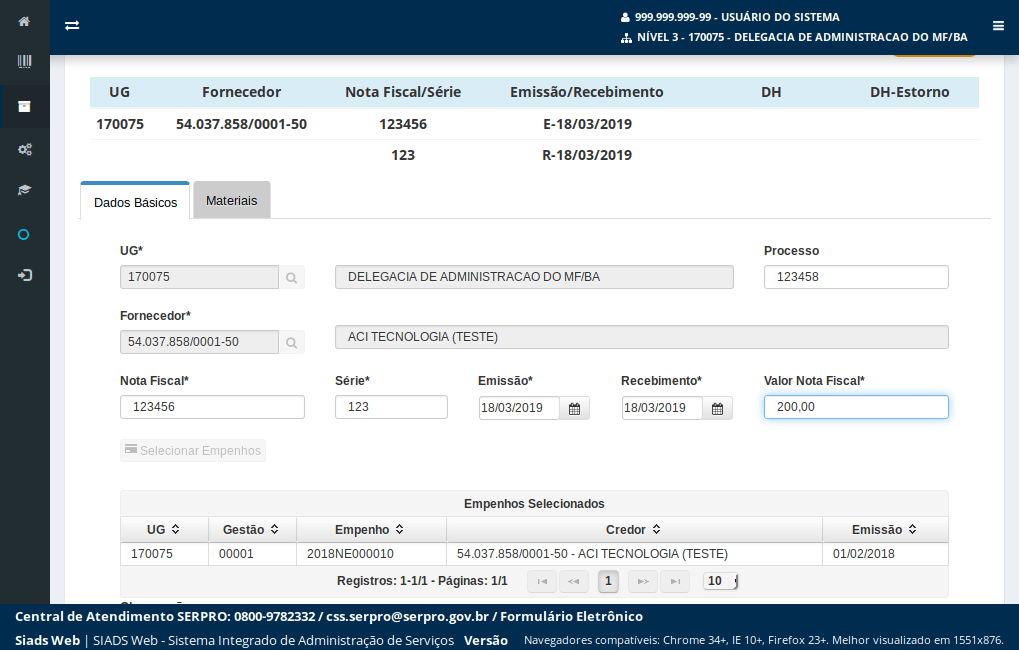Go to next page of Empenhos
1019x650 pixels.
pos(643,581)
